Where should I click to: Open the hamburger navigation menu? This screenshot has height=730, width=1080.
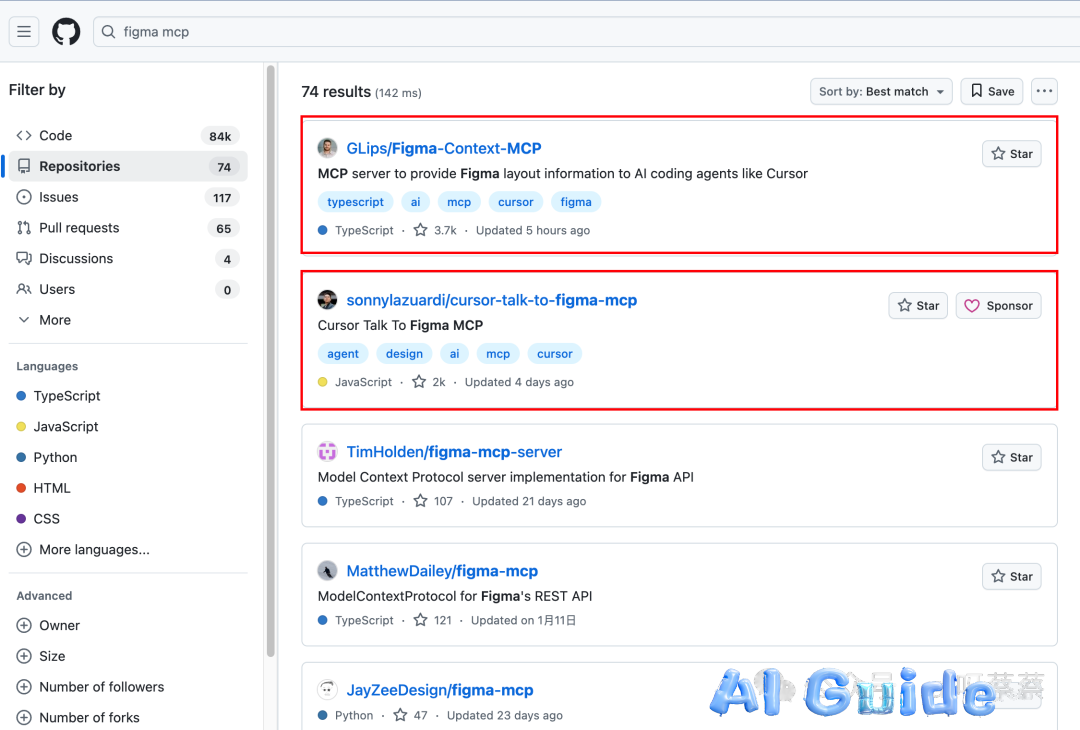(24, 32)
